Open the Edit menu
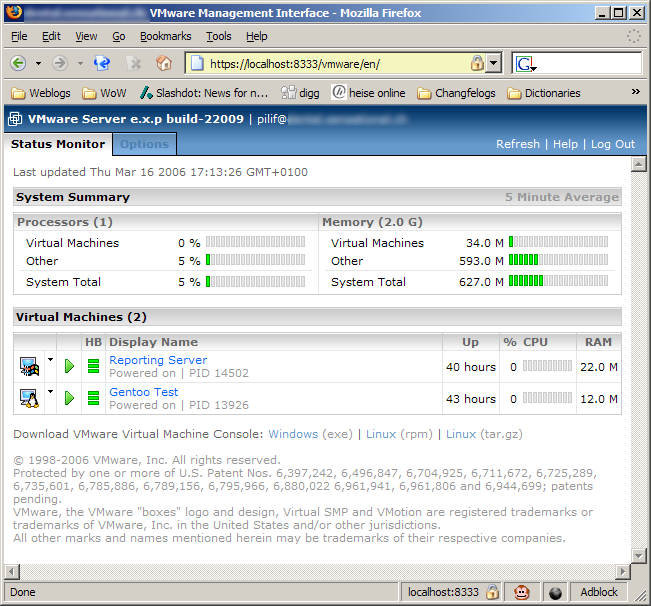The height and width of the screenshot is (606, 651). [51, 37]
